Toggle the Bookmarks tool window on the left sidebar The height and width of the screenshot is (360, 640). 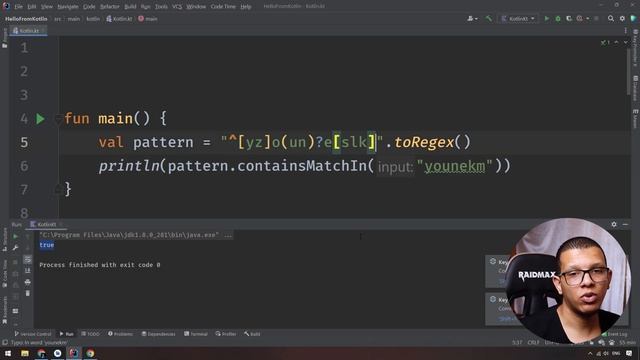coord(4,311)
